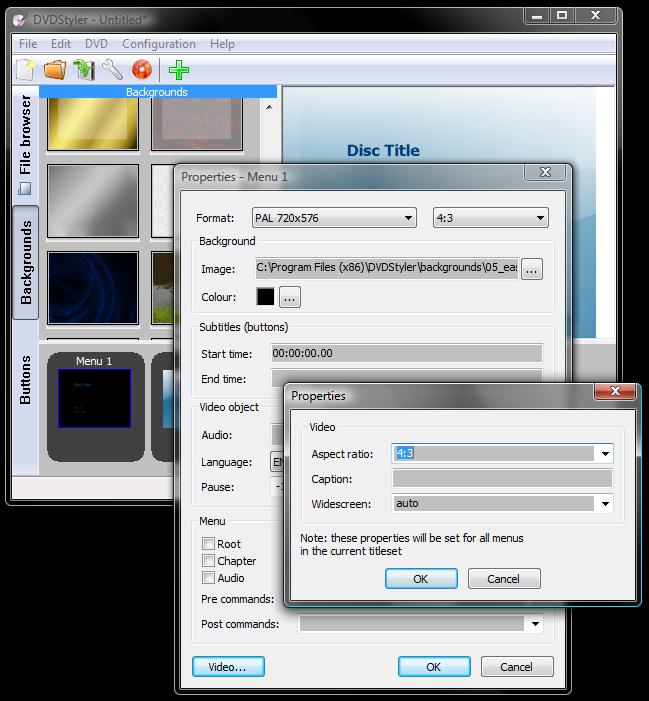Click the Start time field showing 00:00:00.00
649x701 pixels.
[407, 353]
